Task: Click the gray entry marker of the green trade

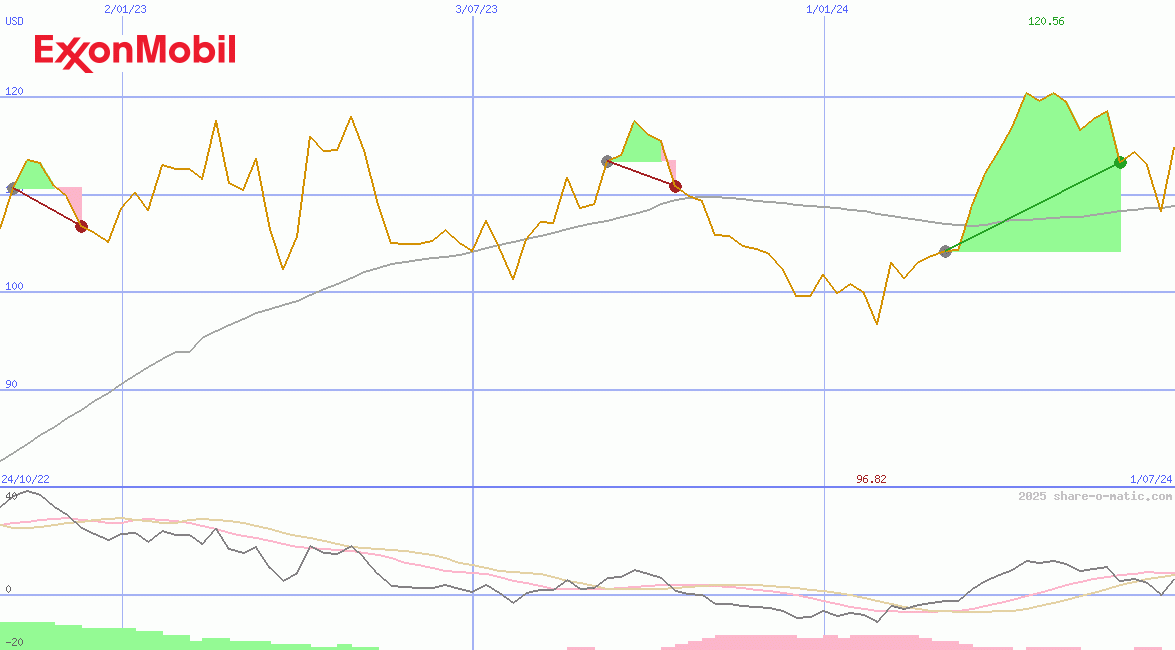Action: pyautogui.click(x=945, y=251)
